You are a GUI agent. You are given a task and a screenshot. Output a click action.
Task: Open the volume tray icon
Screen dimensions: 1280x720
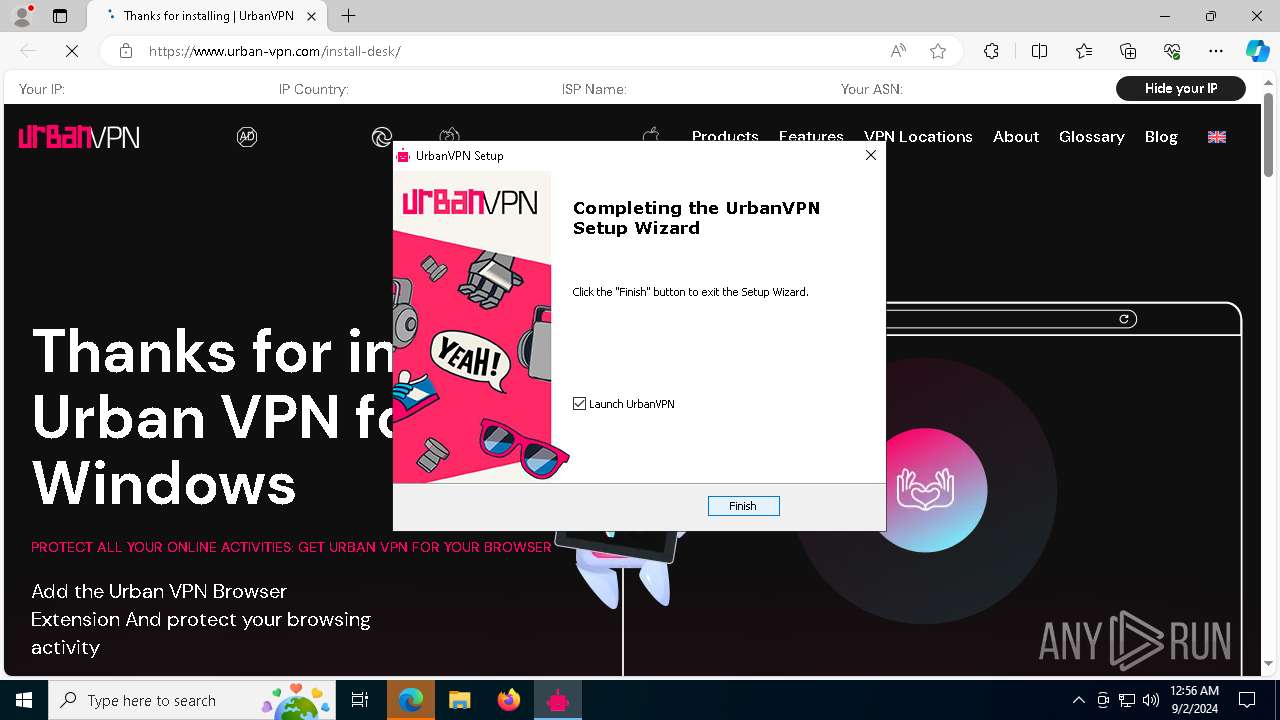point(1150,700)
